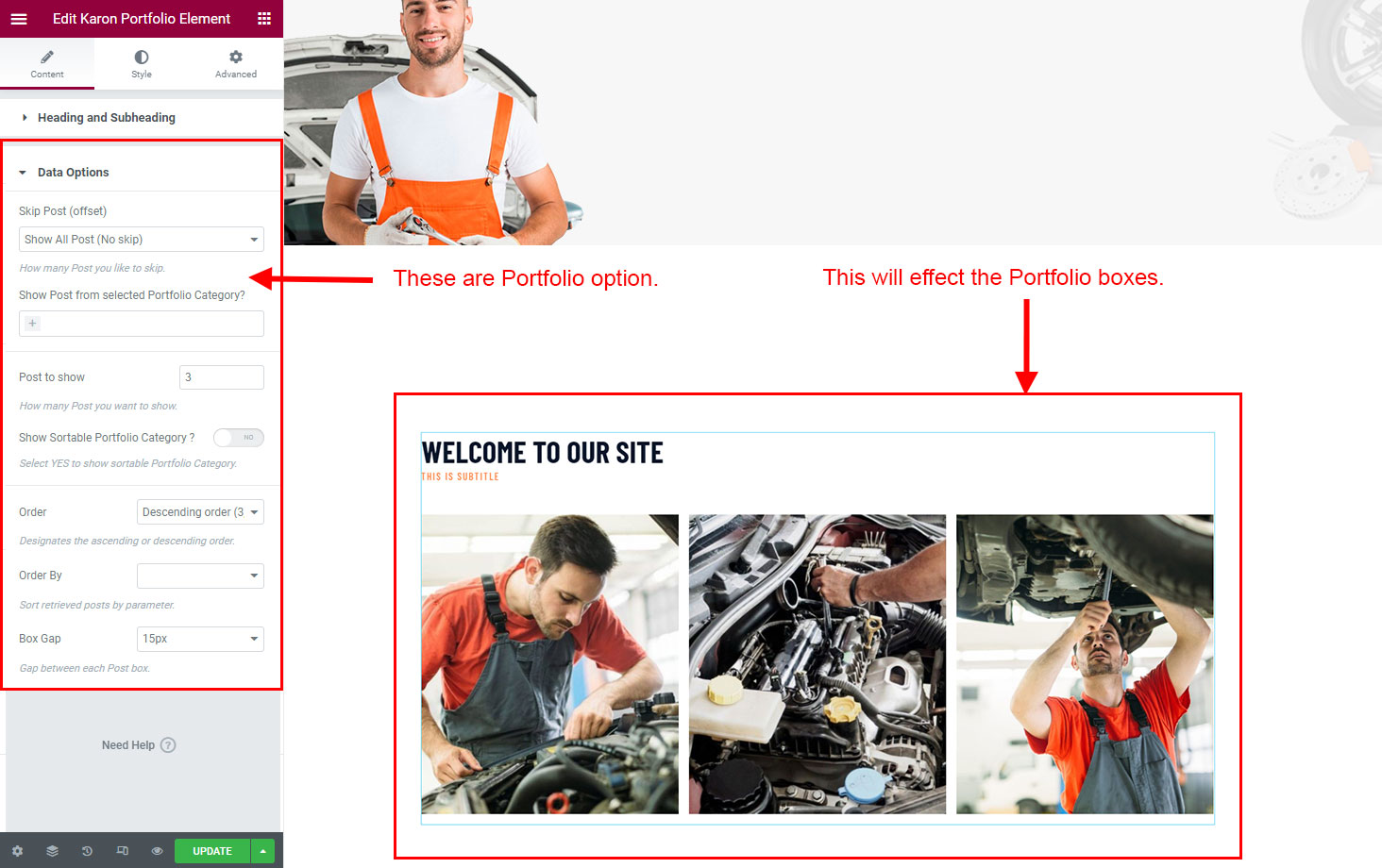Switch to the Style tab
The height and width of the screenshot is (868, 1382).
click(x=142, y=64)
